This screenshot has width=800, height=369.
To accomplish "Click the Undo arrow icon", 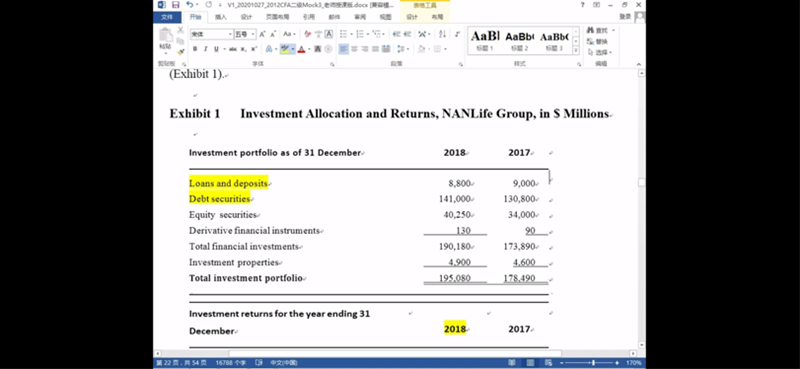I will point(189,5).
